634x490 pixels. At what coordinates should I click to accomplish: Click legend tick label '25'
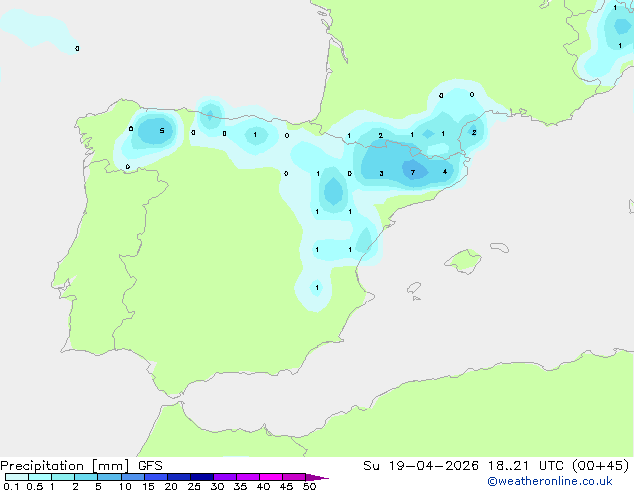pos(194,486)
